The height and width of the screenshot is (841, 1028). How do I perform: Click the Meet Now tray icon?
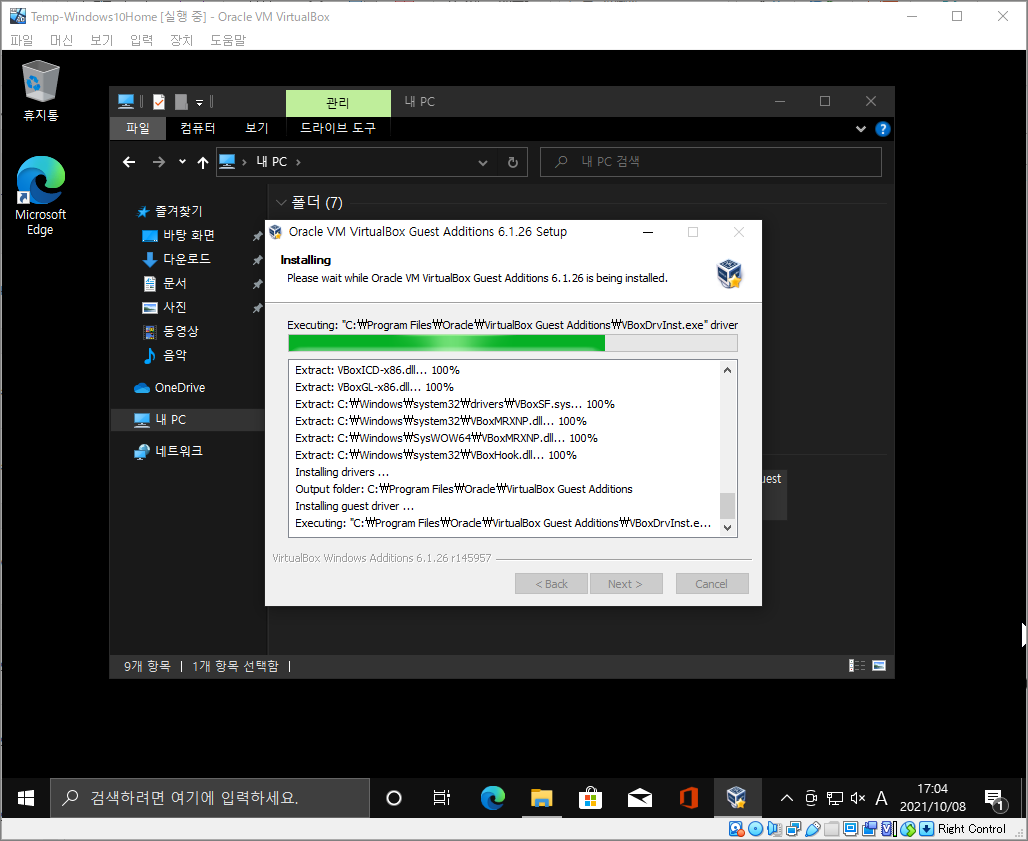[811, 798]
